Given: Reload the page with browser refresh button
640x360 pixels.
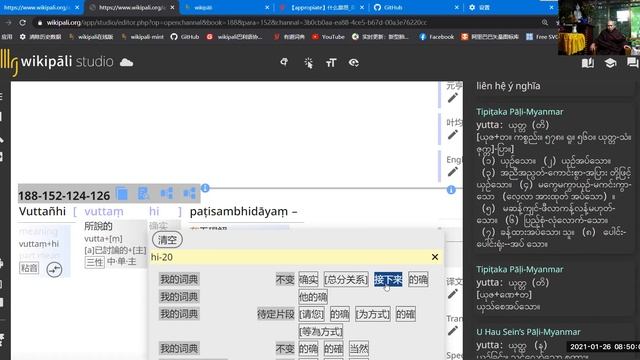Looking at the screenshot, I should (x=23, y=22).
